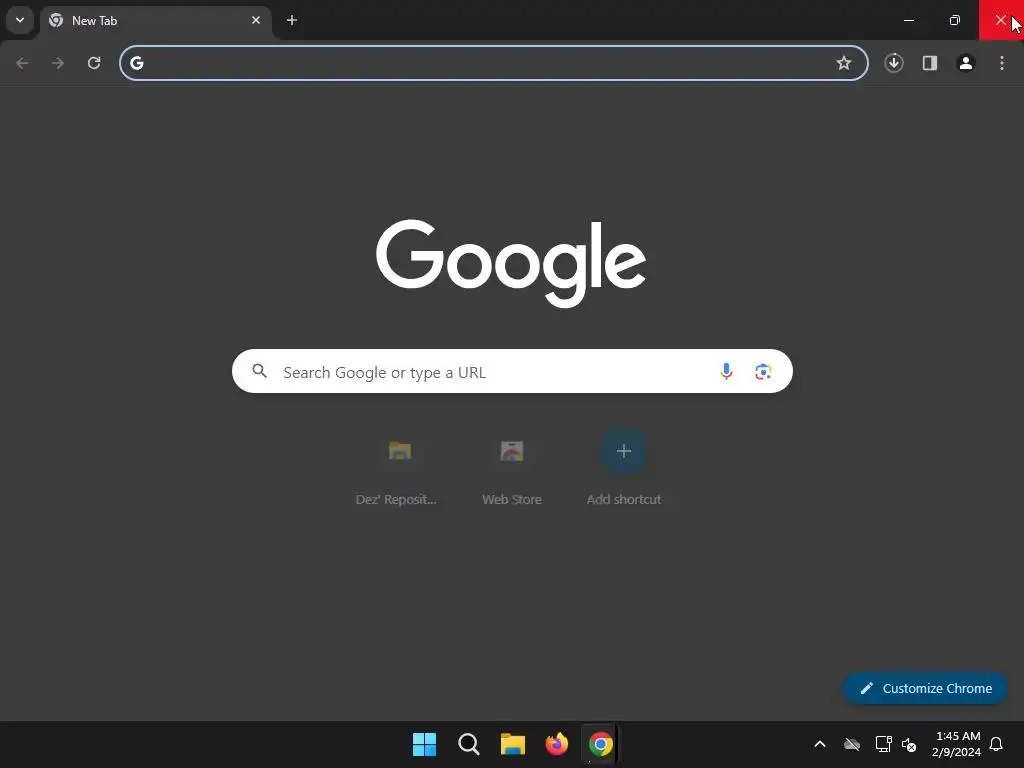
Task: Click the Google G icon in the address bar
Action: (x=136, y=63)
